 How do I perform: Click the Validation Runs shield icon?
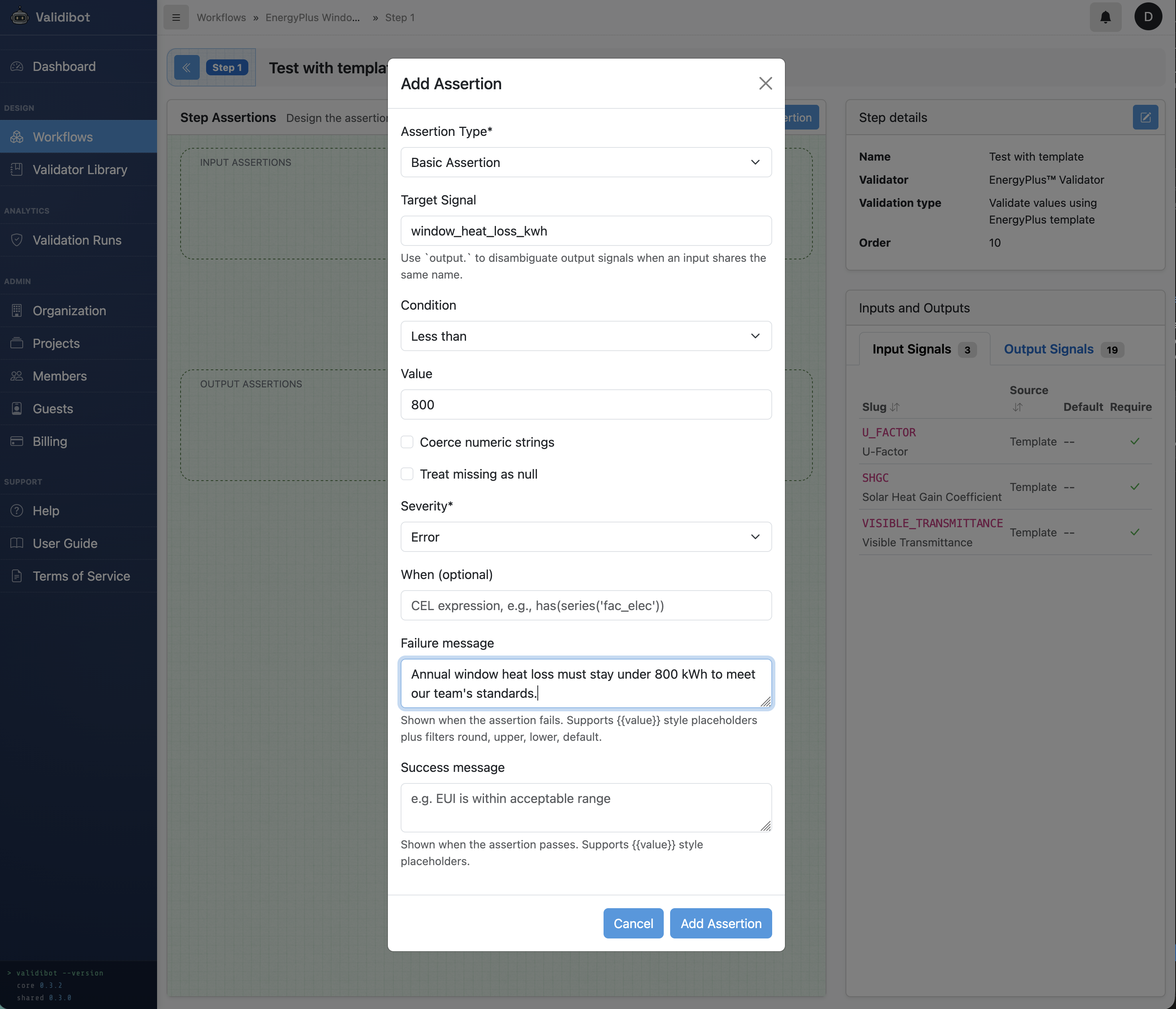tap(17, 240)
